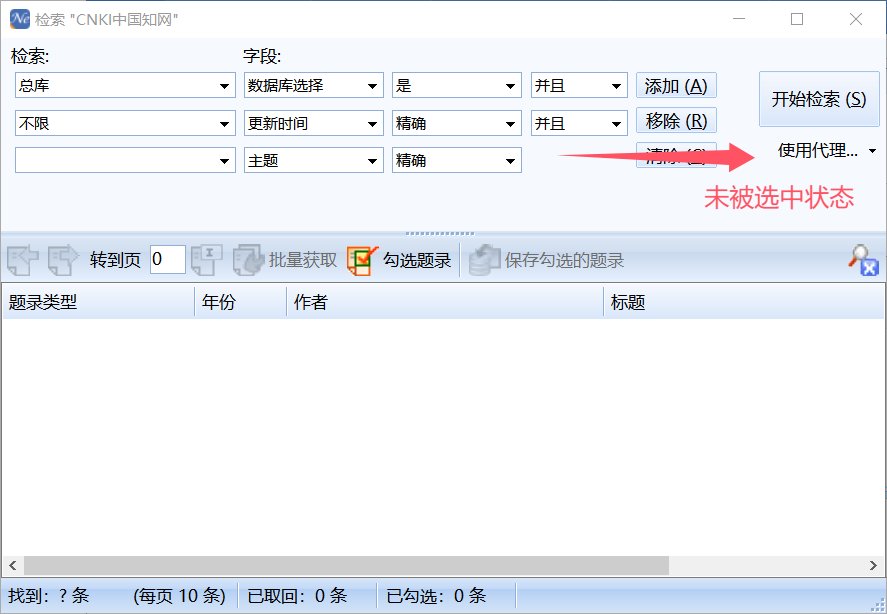Click the 批量获取 label

303,260
